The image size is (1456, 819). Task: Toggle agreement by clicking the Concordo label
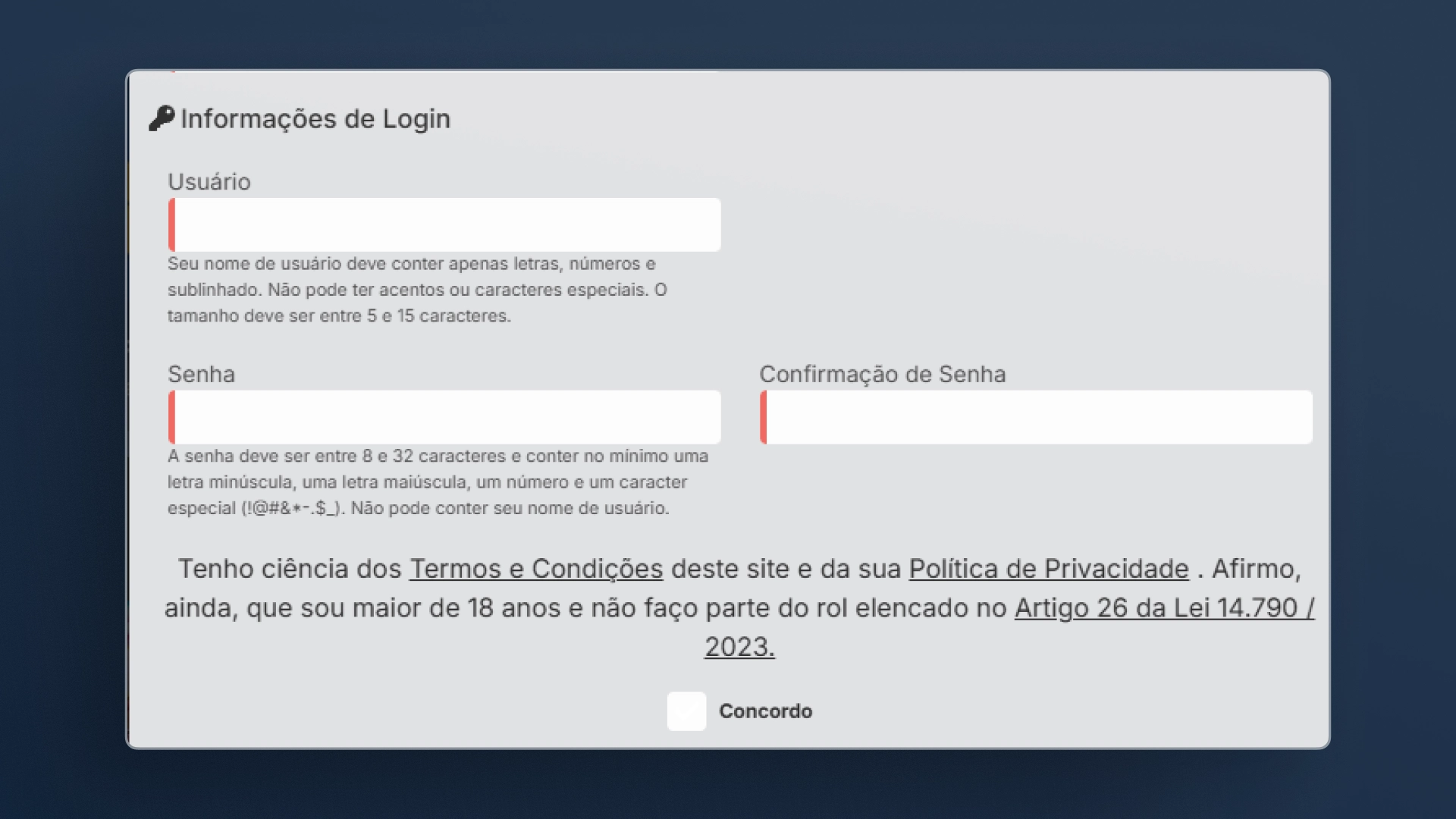[765, 711]
